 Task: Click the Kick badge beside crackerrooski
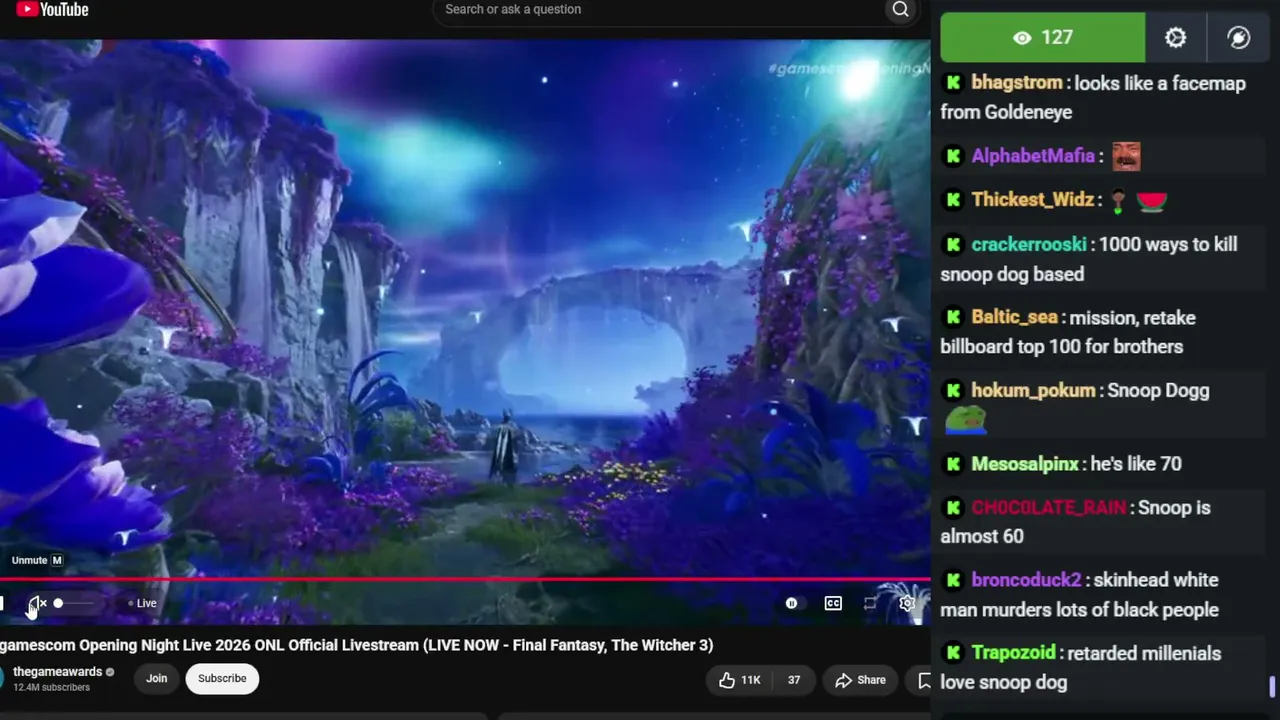953,245
